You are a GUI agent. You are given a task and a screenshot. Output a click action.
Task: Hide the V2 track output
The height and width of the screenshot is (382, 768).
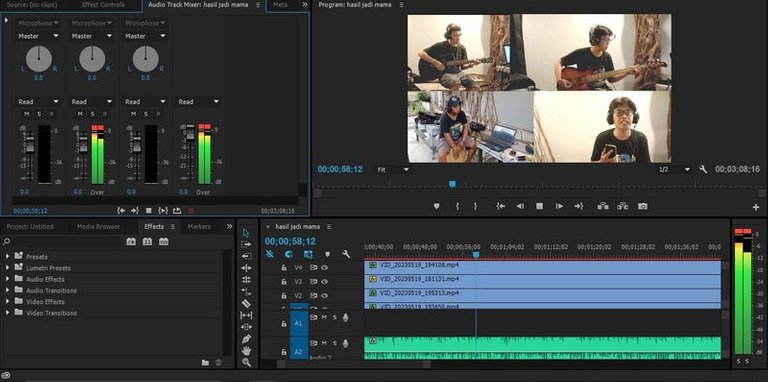(x=324, y=295)
